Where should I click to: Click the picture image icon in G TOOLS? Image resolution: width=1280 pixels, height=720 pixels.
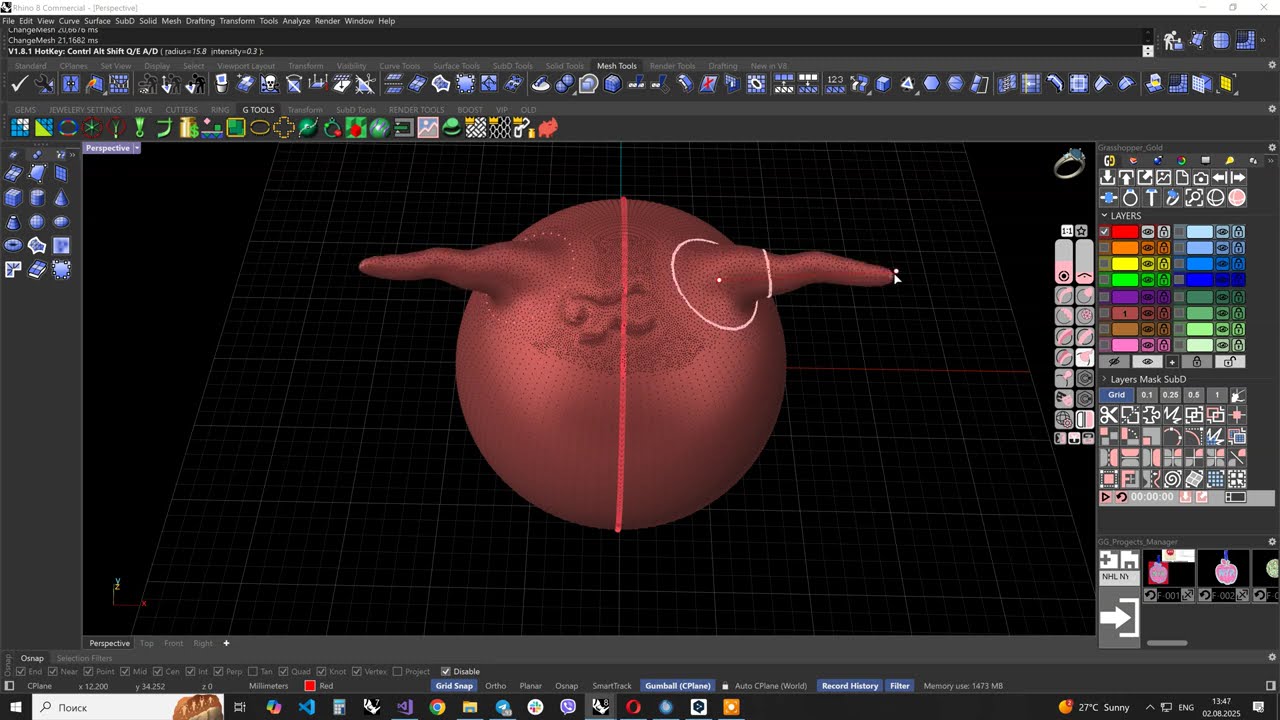point(428,127)
